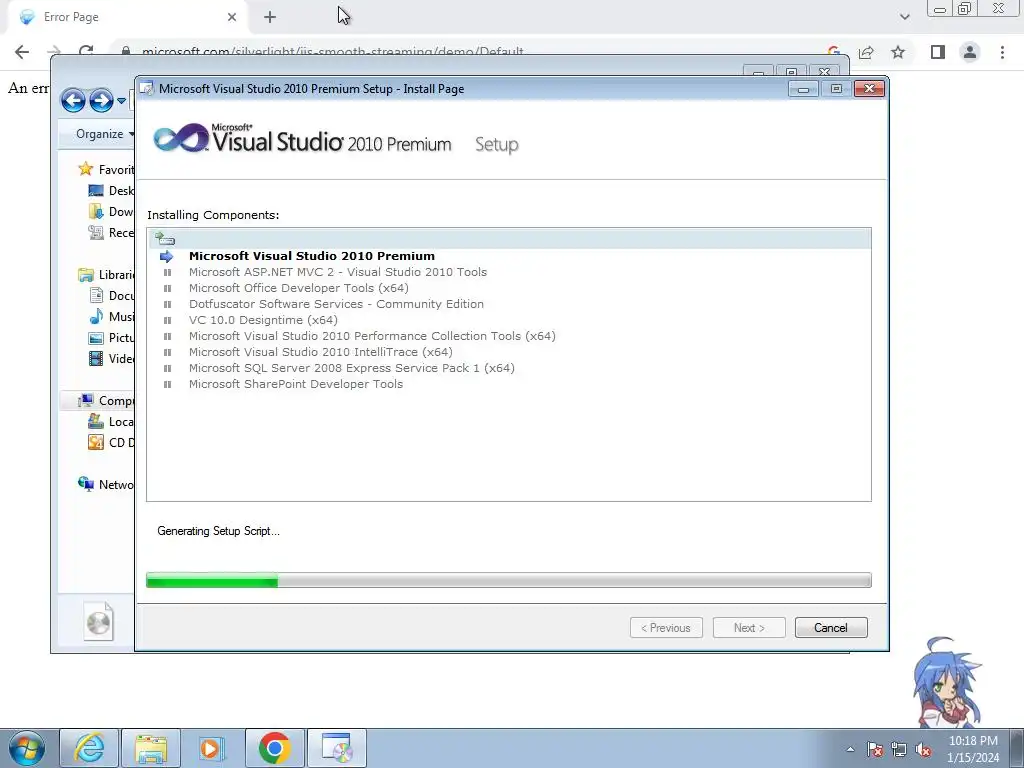Open Windows Explorer from taskbar
Screen dimensions: 1024x768
coord(151,748)
